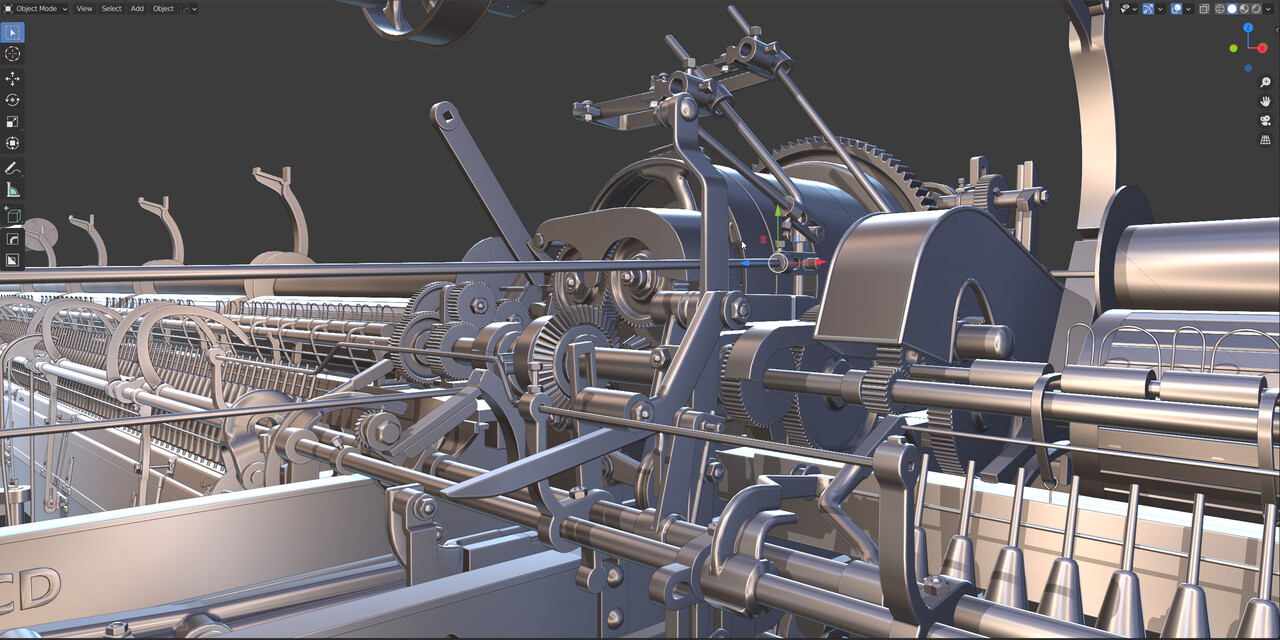Viewport: 1280px width, 640px height.
Task: Choose the Rotate tool
Action: [12, 100]
